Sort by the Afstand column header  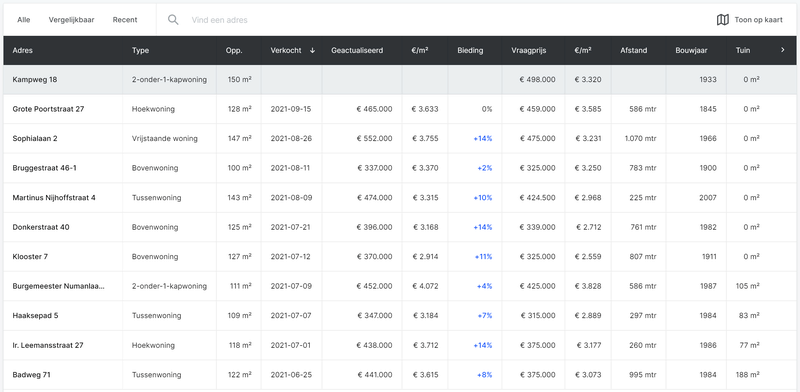pos(634,50)
